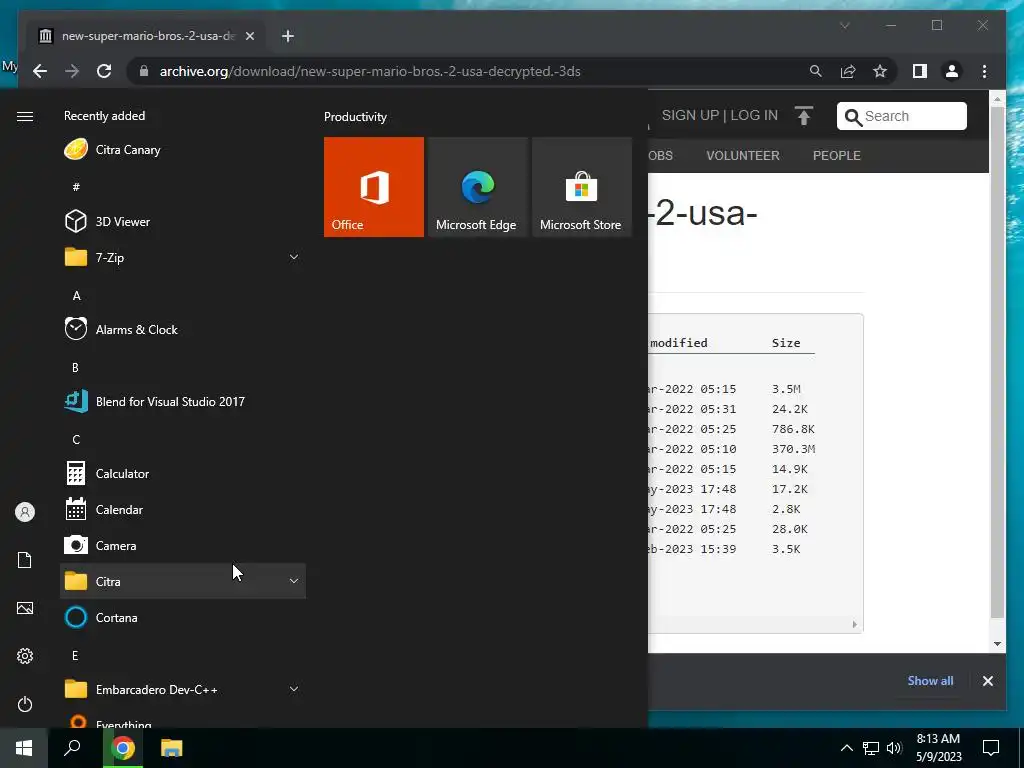Viewport: 1024px width, 768px height.
Task: Open the Calculator app
Action: pyautogui.click(x=183, y=473)
